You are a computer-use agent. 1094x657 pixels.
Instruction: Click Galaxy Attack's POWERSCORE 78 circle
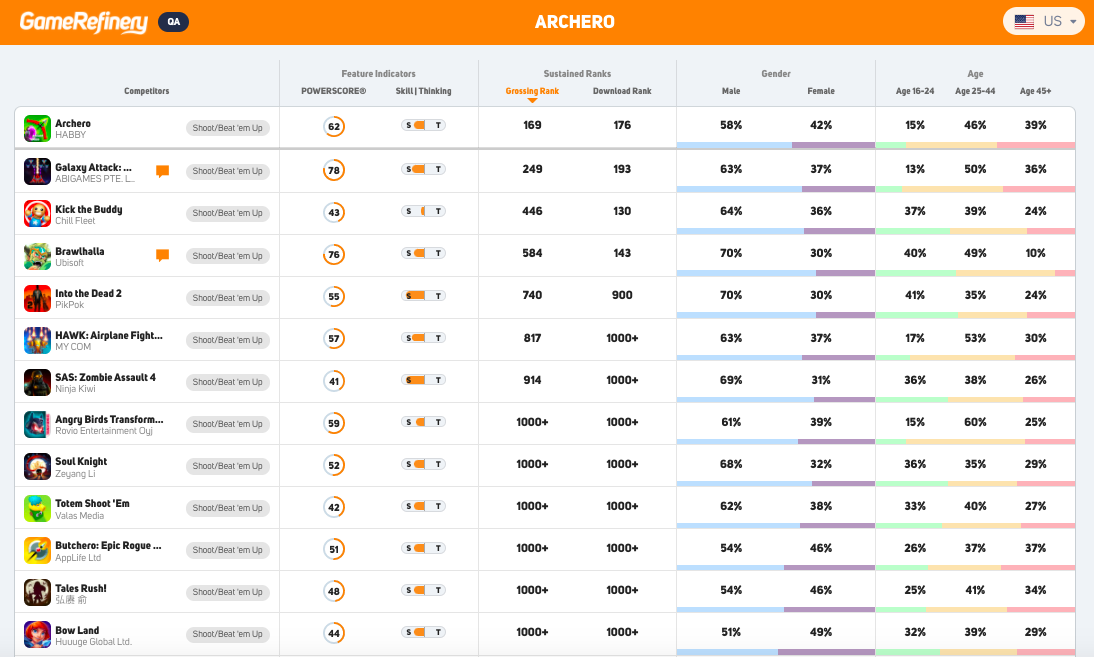pos(334,169)
